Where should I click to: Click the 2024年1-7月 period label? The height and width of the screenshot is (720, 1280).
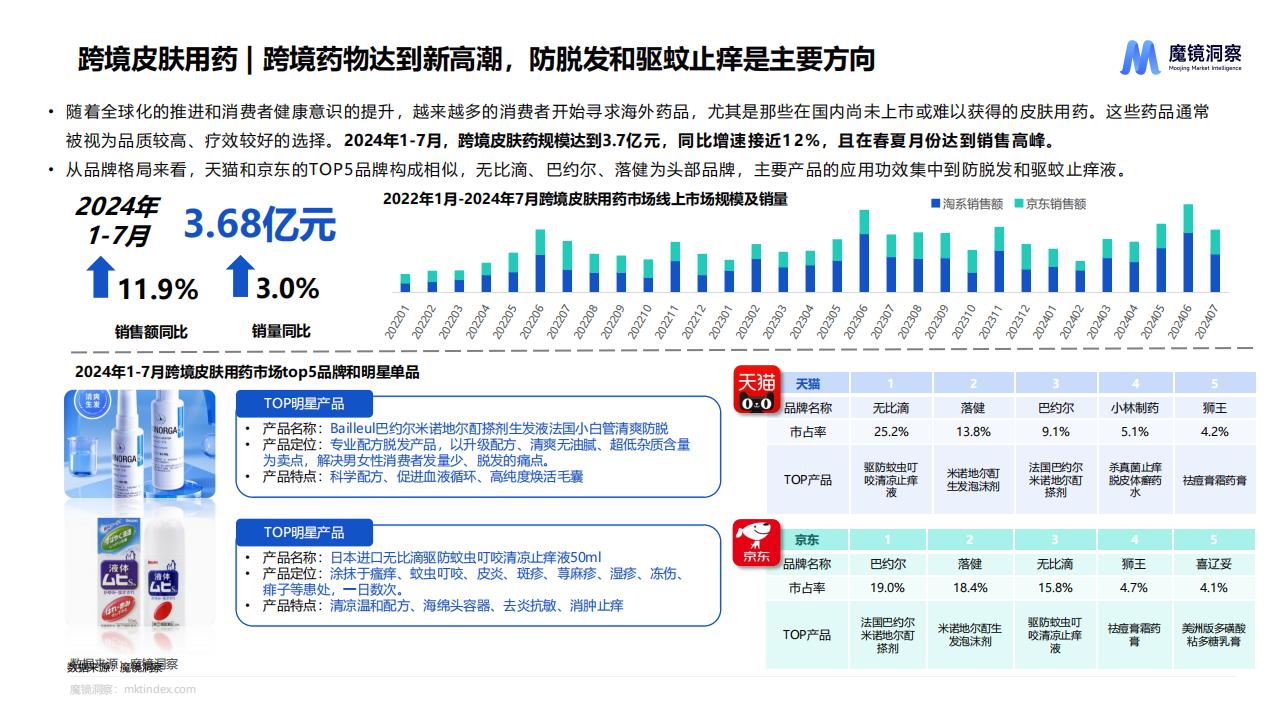click(116, 221)
